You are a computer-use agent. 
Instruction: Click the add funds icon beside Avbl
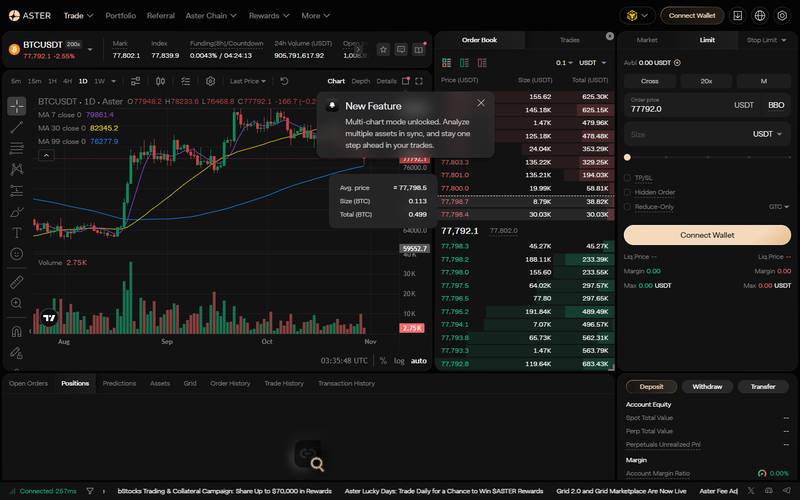(x=677, y=63)
